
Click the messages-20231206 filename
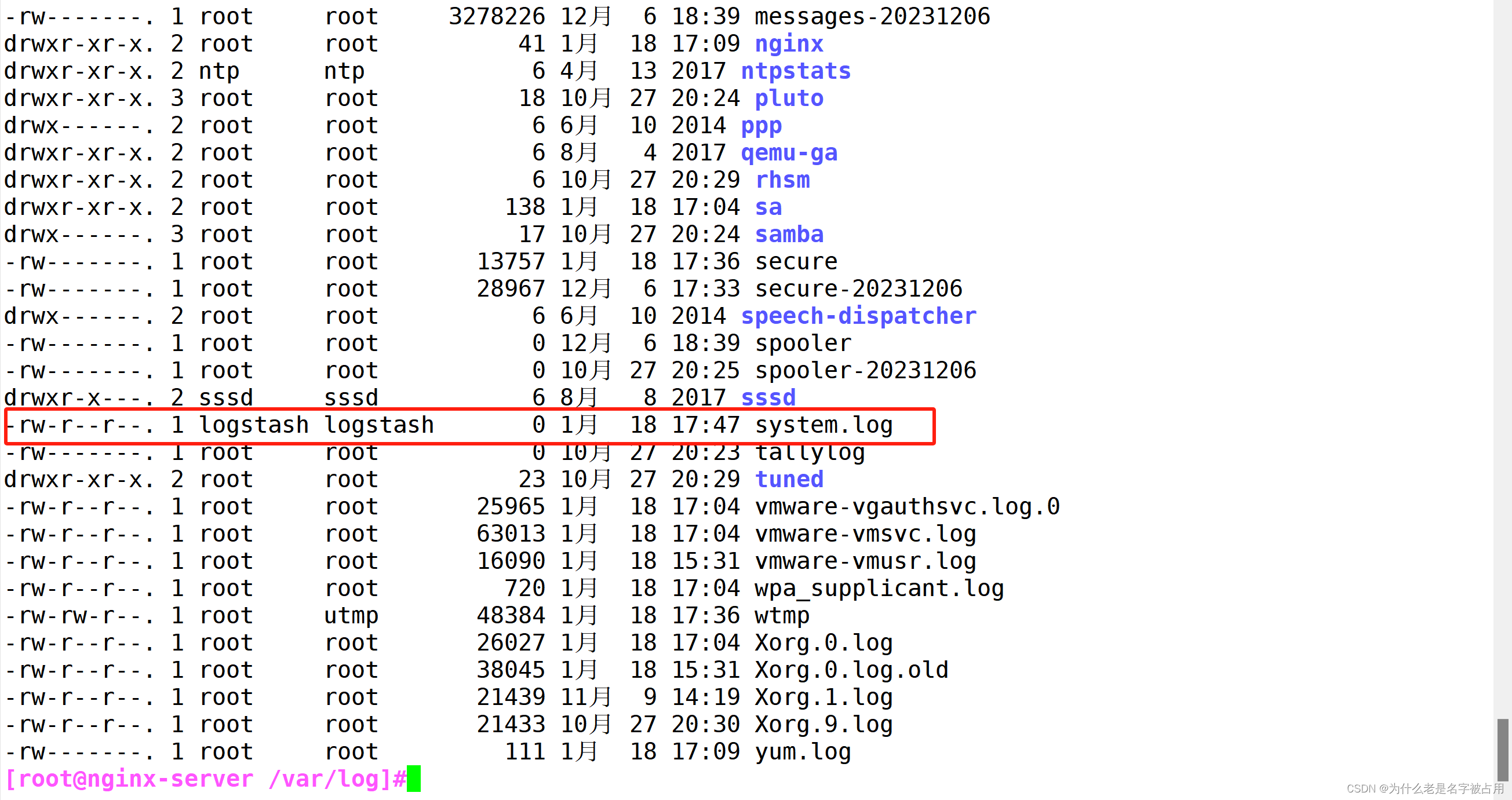(x=872, y=16)
